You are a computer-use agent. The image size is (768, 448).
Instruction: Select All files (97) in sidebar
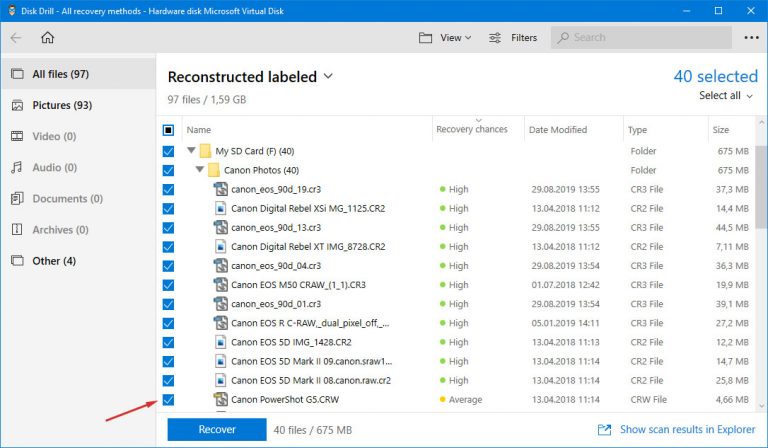pos(60,74)
